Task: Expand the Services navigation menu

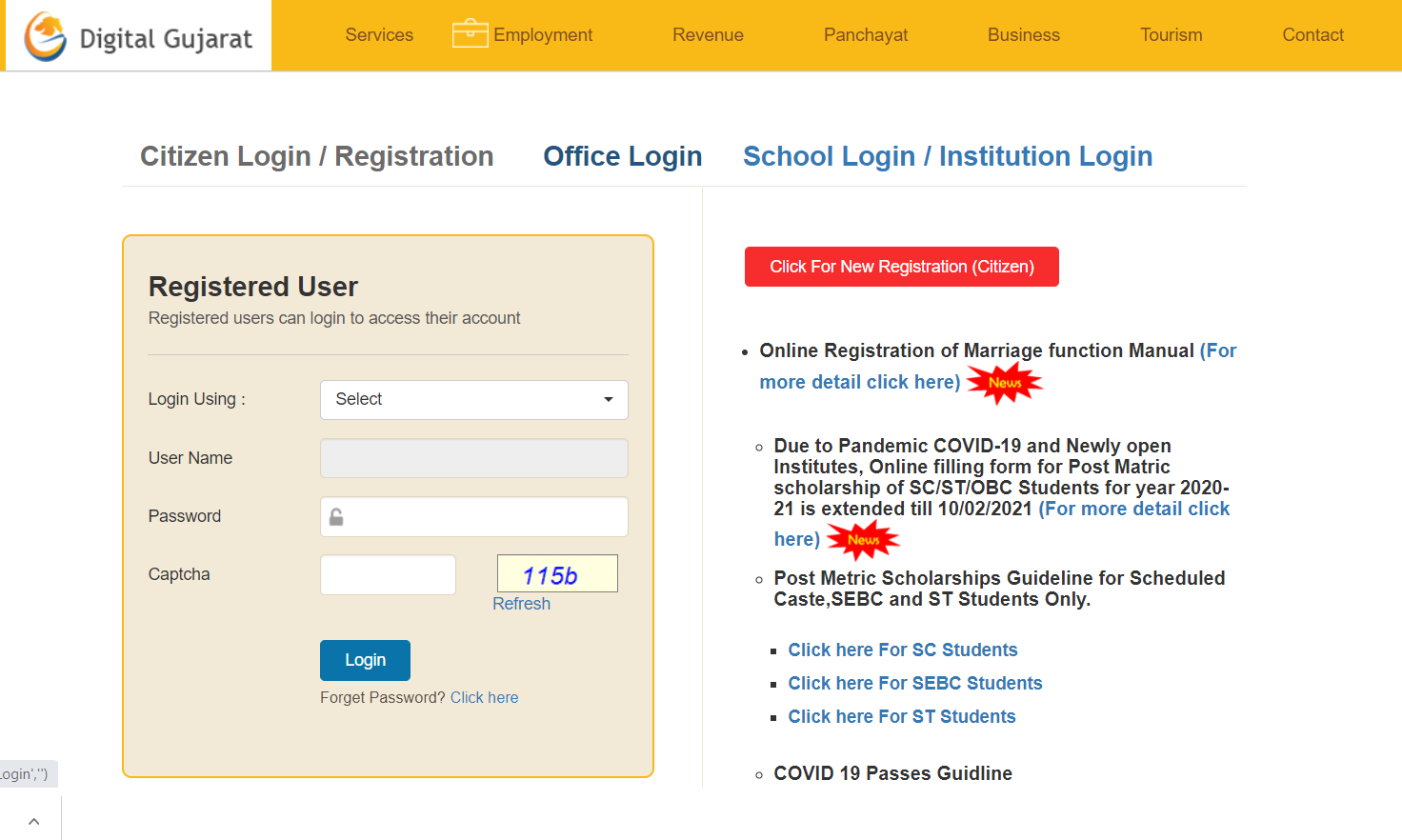Action: 379,34
